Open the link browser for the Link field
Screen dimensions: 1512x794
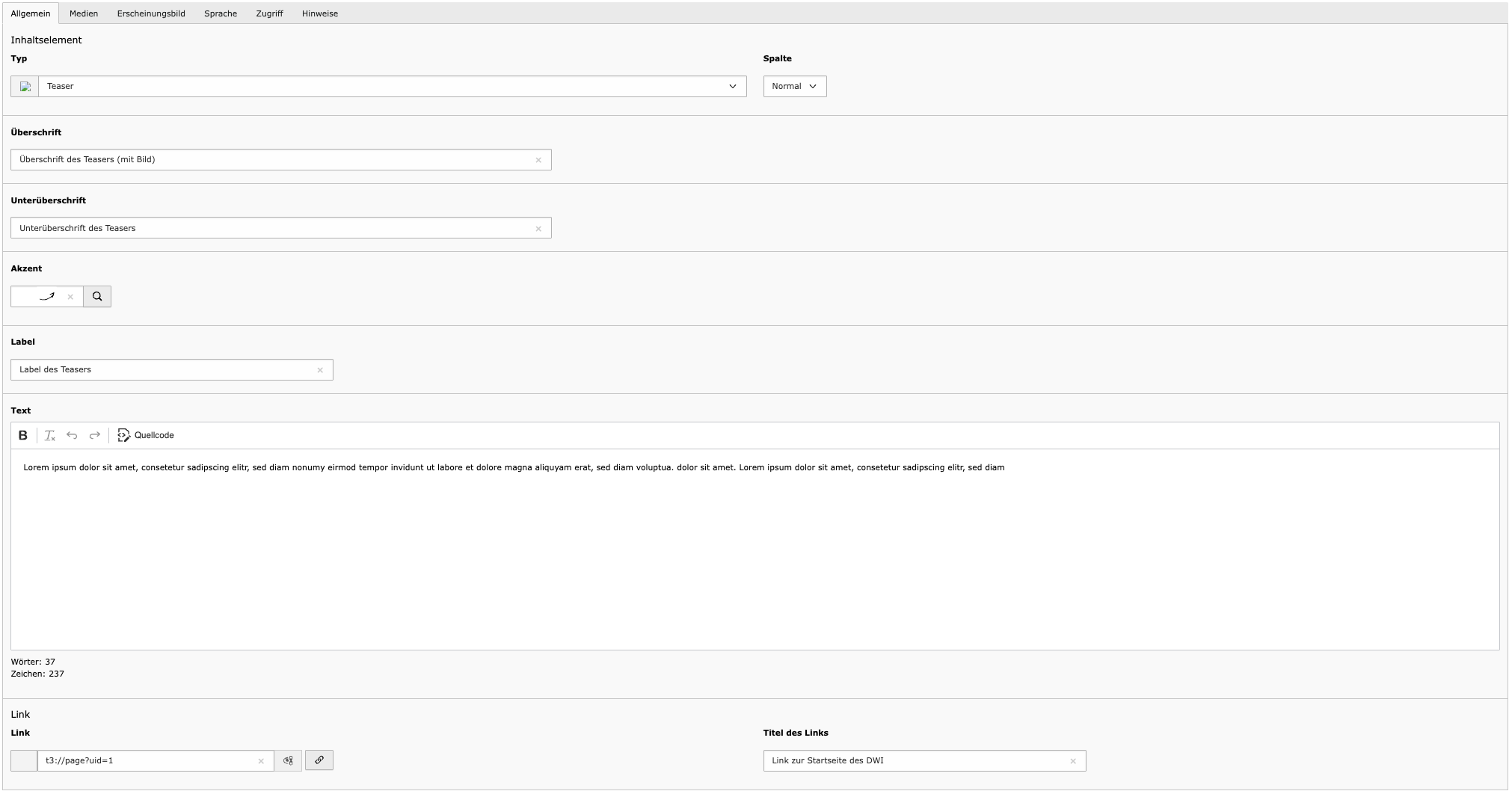pos(319,760)
